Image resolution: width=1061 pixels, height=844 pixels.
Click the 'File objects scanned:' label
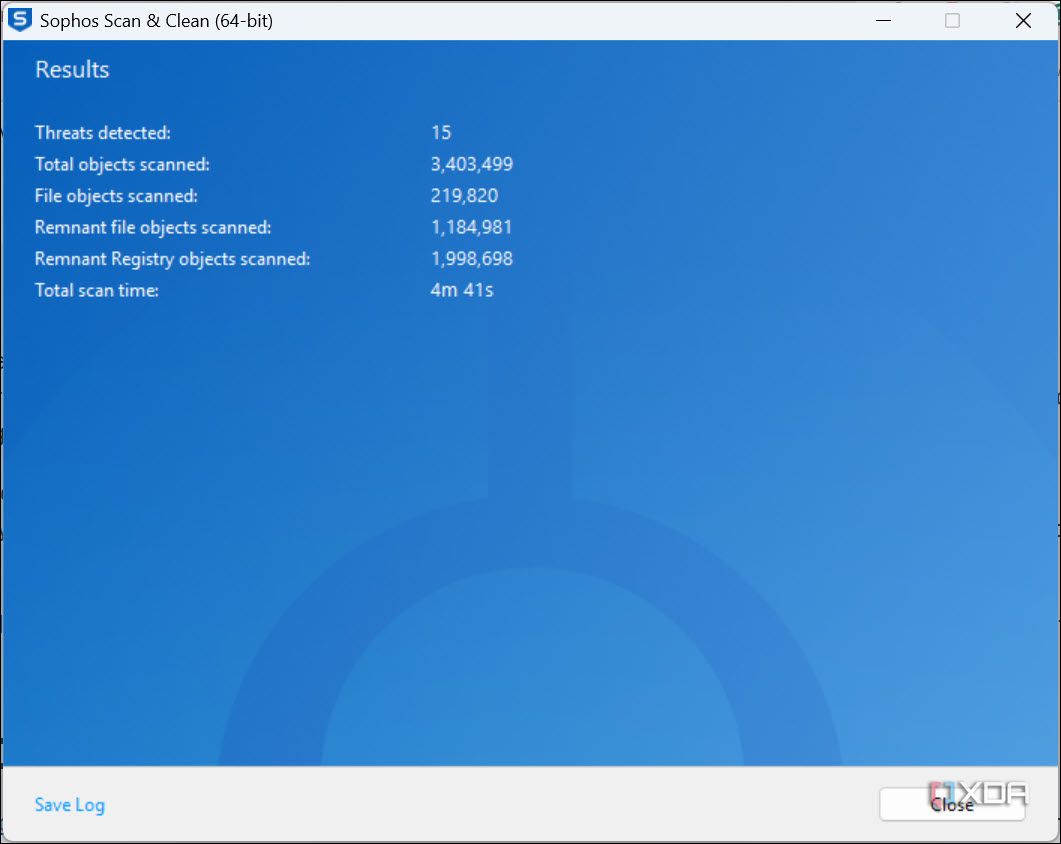point(116,196)
